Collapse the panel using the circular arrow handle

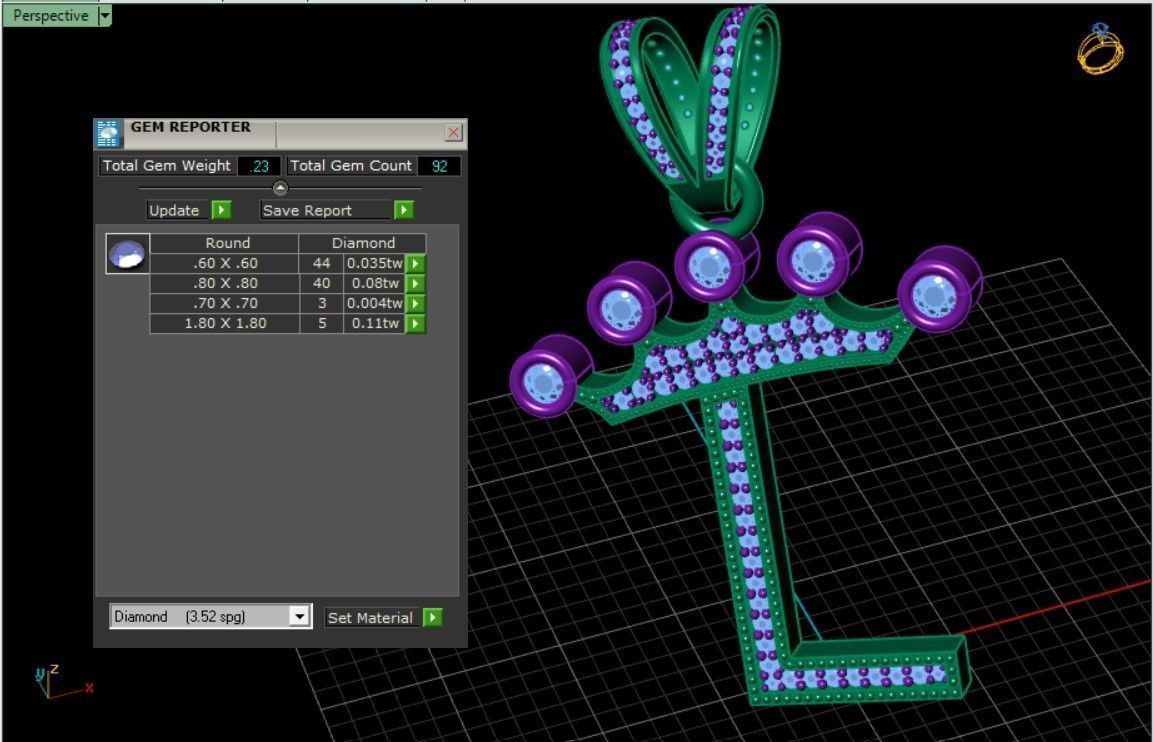[280, 188]
